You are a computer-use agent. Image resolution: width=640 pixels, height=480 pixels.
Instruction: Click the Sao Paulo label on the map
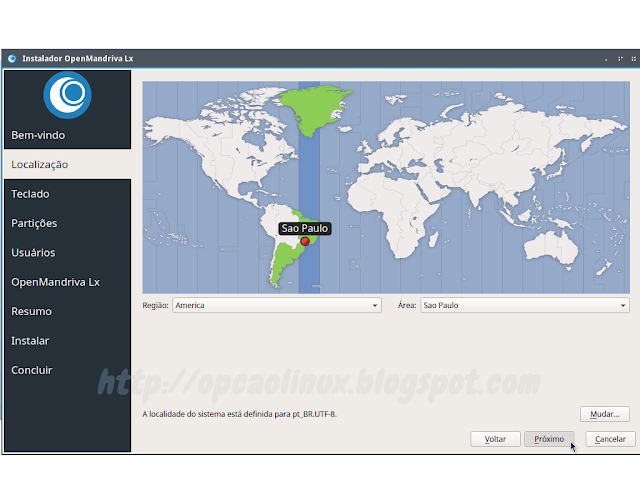click(304, 228)
